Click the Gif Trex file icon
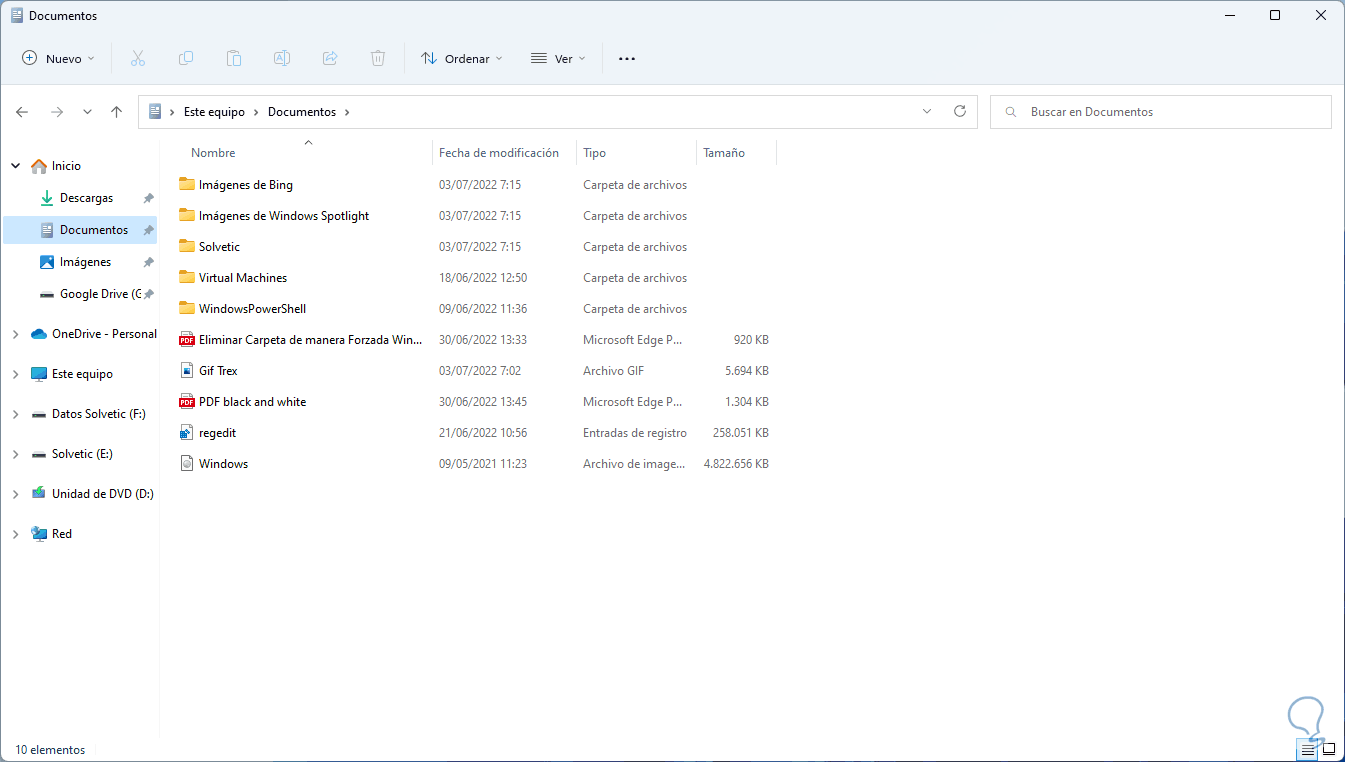This screenshot has width=1345, height=762. pyautogui.click(x=186, y=371)
